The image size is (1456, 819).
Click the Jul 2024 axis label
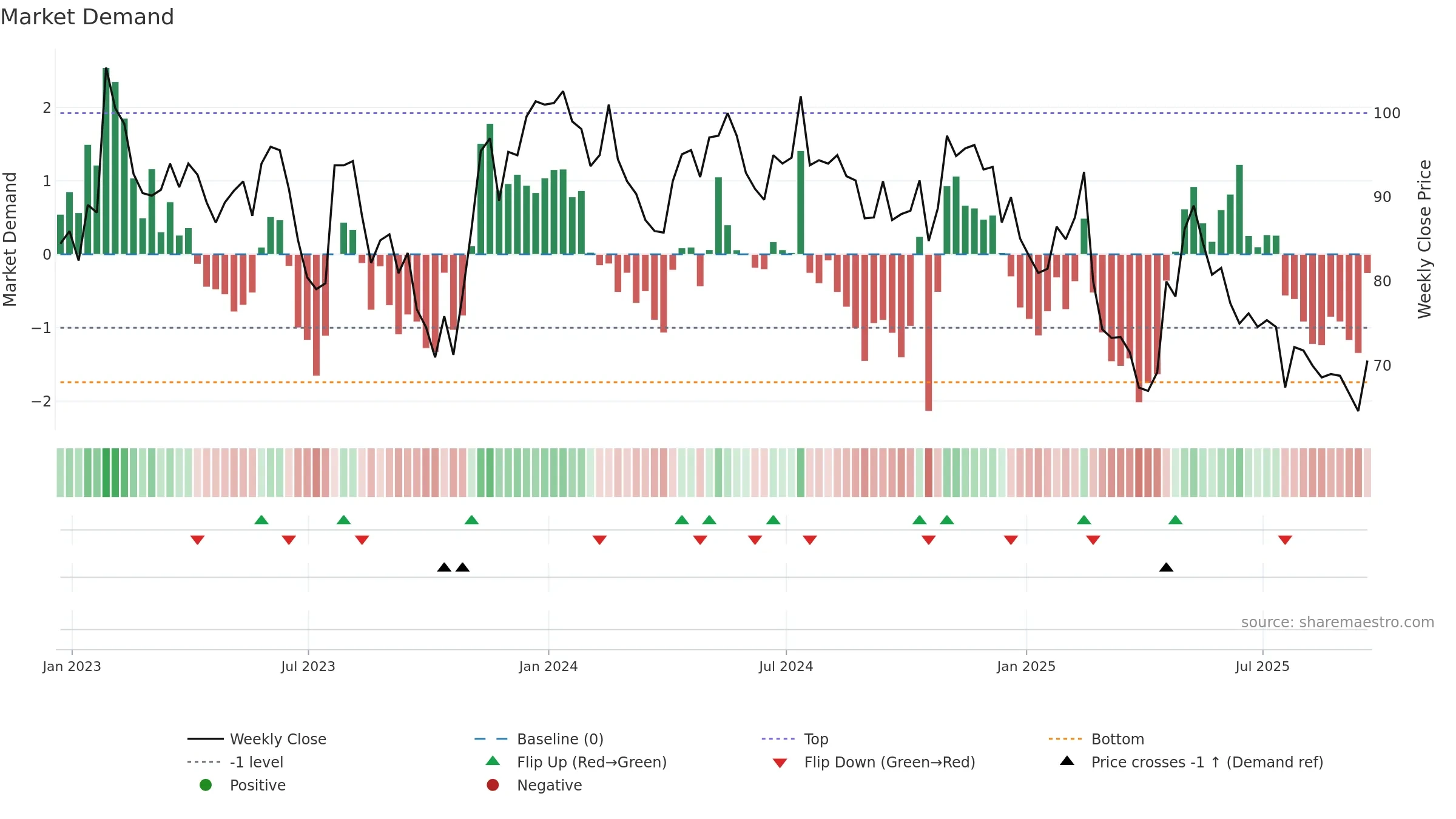pyautogui.click(x=786, y=666)
